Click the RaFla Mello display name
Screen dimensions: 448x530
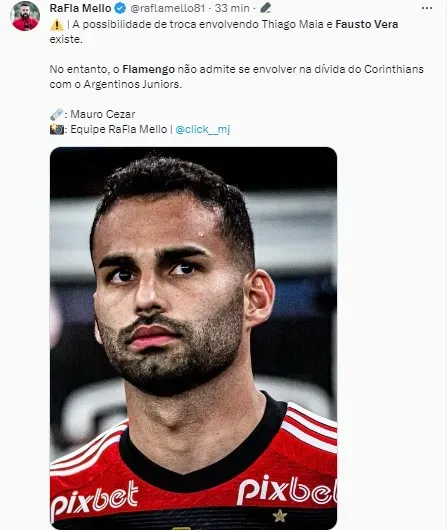pyautogui.click(x=80, y=8)
